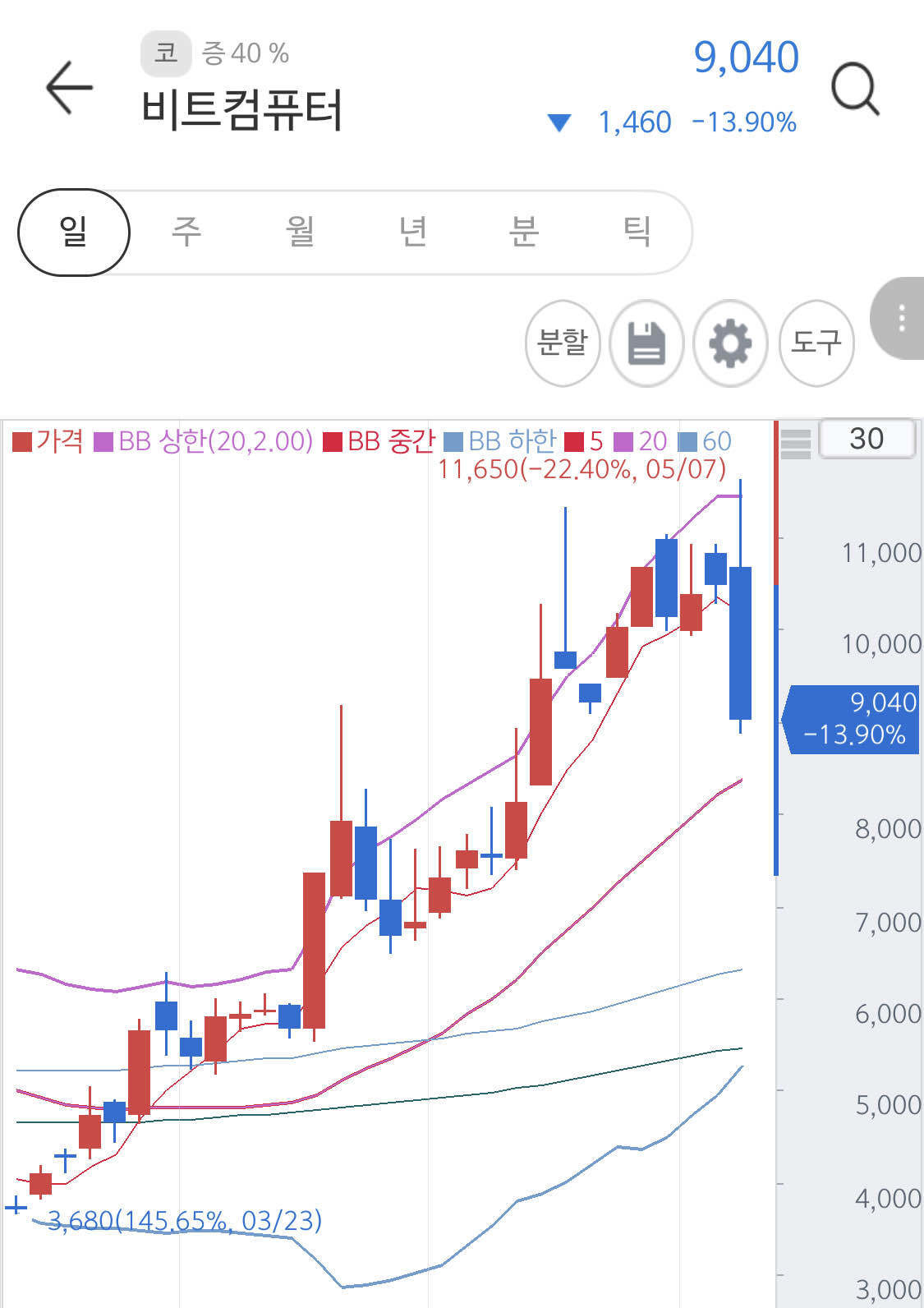Tap the 코 KOSDAQ market badge
The width and height of the screenshot is (924, 1308).
click(x=166, y=53)
